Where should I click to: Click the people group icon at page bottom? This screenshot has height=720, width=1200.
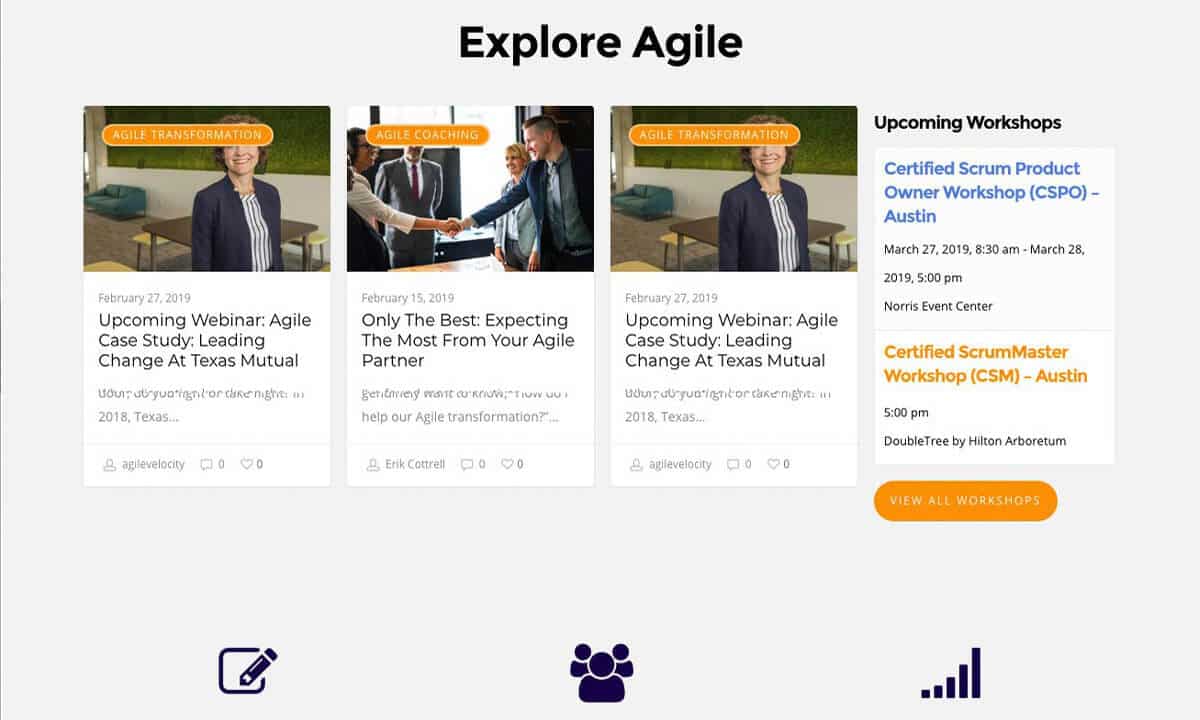pyautogui.click(x=601, y=672)
